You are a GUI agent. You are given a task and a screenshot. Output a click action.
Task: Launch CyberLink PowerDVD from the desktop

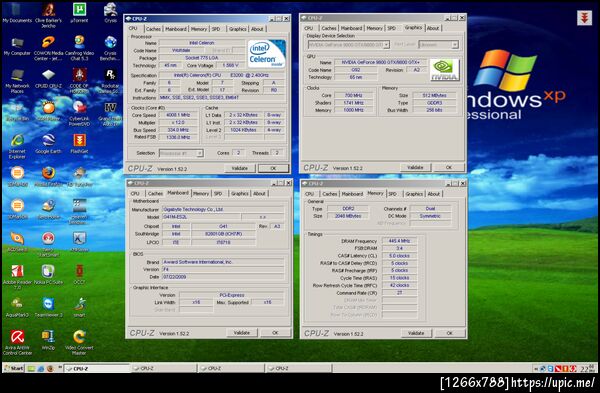[x=79, y=113]
